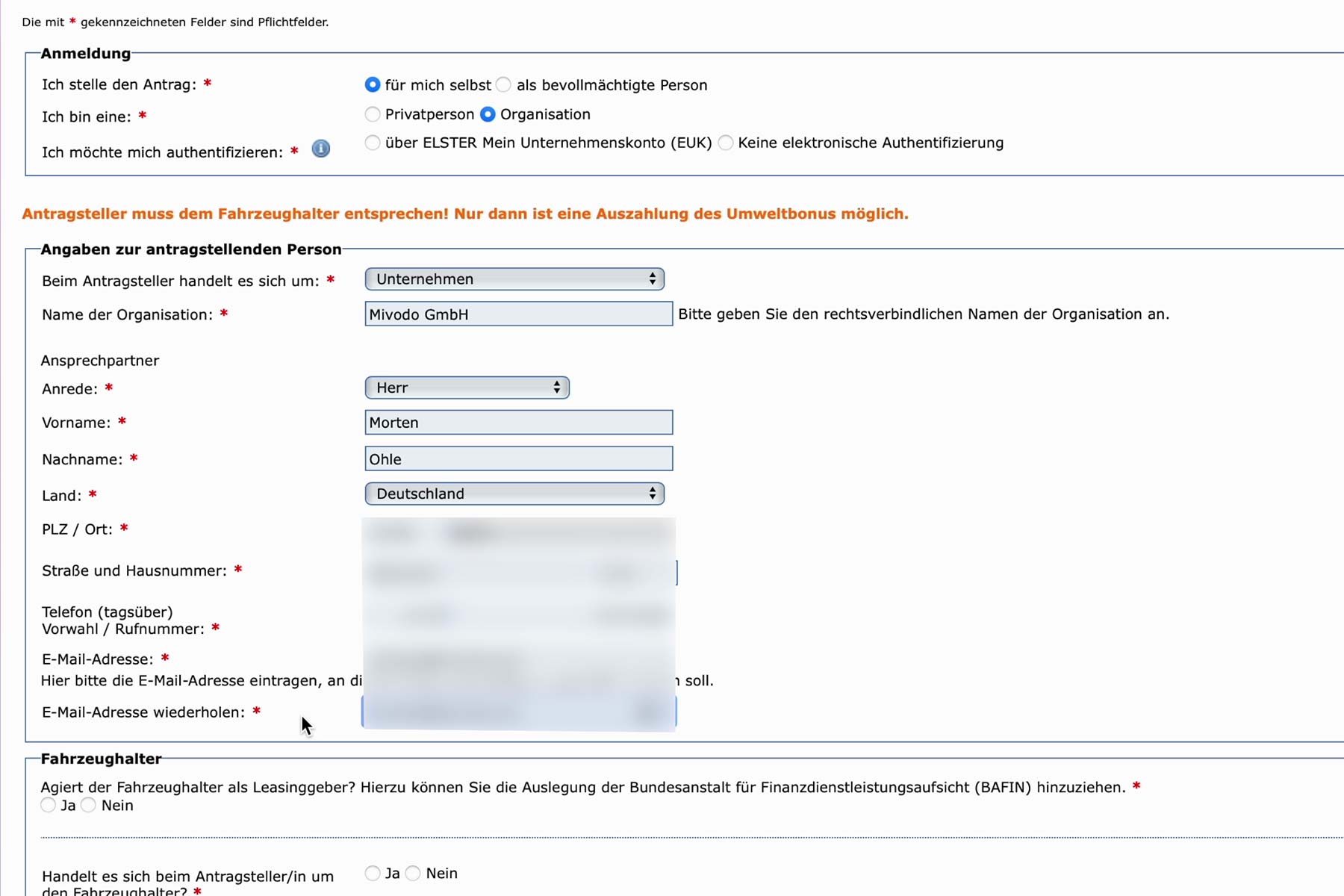Screen dimensions: 1344x896
Task: Select ELSTER Mein Unternehmenskonto authentication option
Action: click(373, 143)
